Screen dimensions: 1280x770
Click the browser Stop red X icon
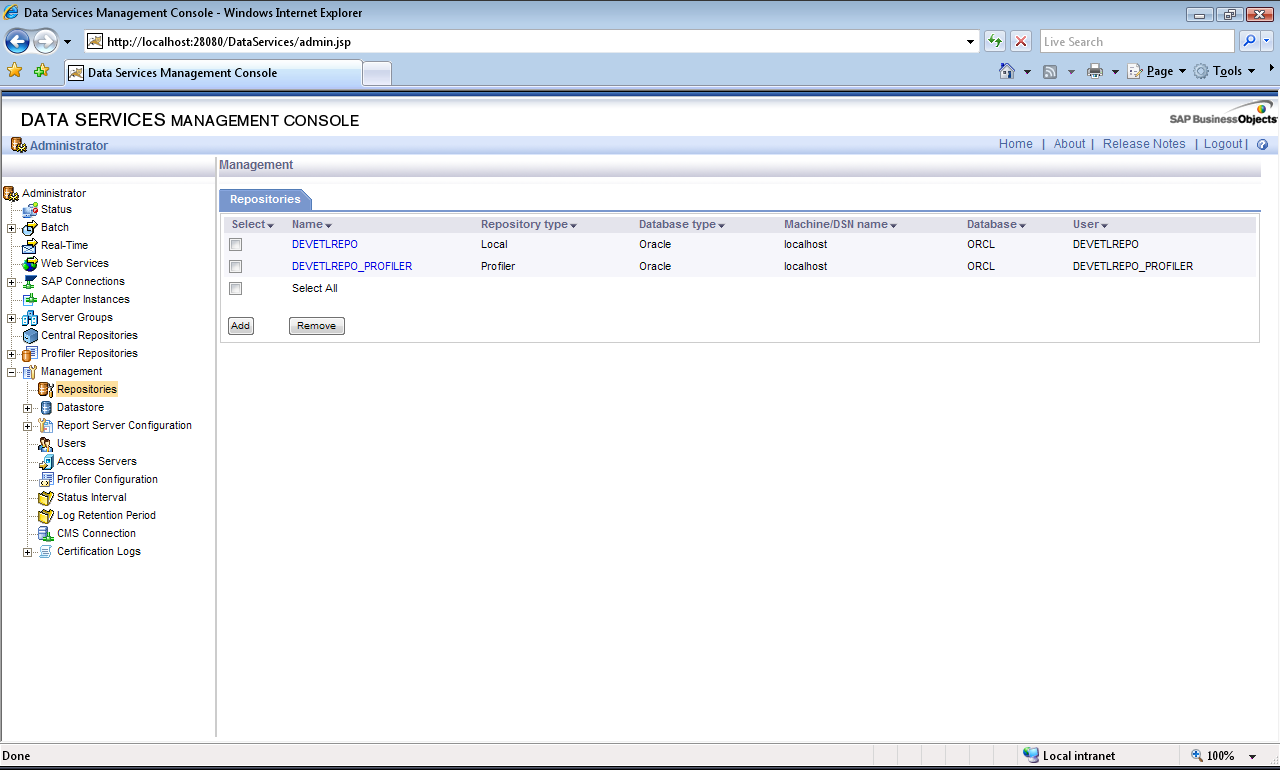pyautogui.click(x=1021, y=41)
